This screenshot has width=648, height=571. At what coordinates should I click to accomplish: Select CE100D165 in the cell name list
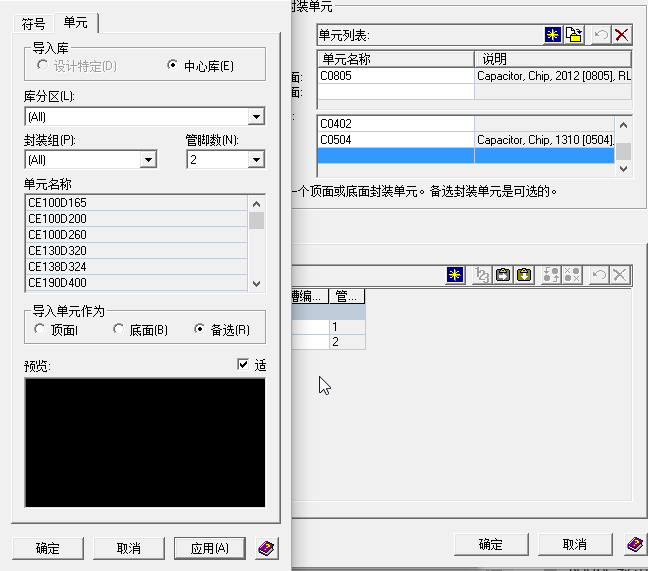[137, 203]
